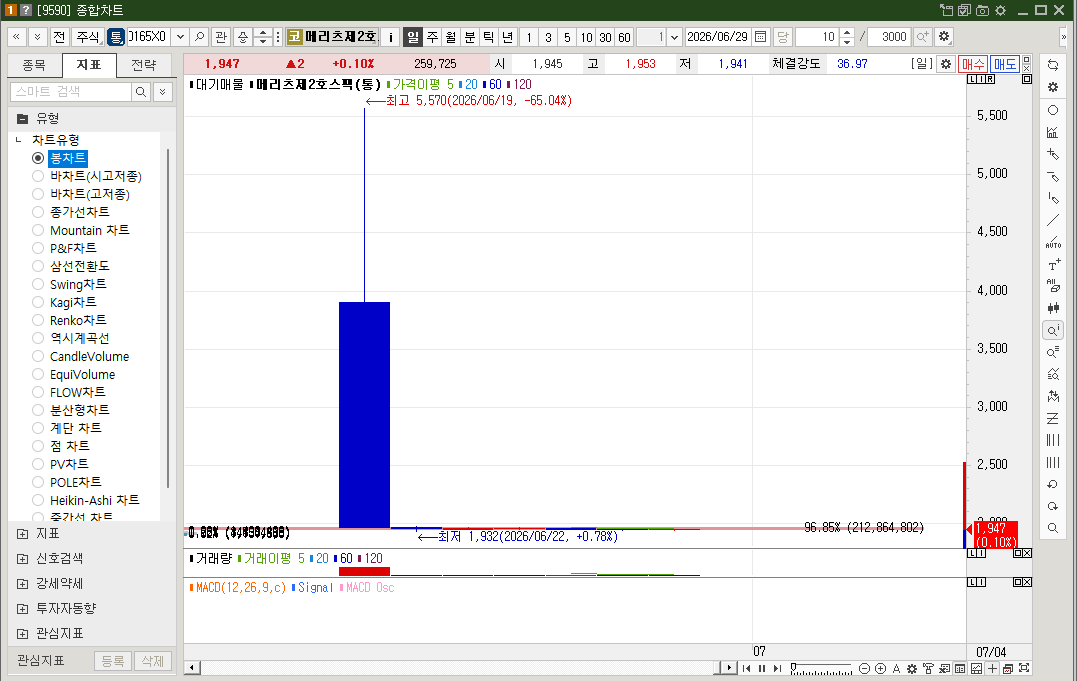The width and height of the screenshot is (1077, 681).
Task: Select the text annotation tool
Action: click(x=1053, y=265)
